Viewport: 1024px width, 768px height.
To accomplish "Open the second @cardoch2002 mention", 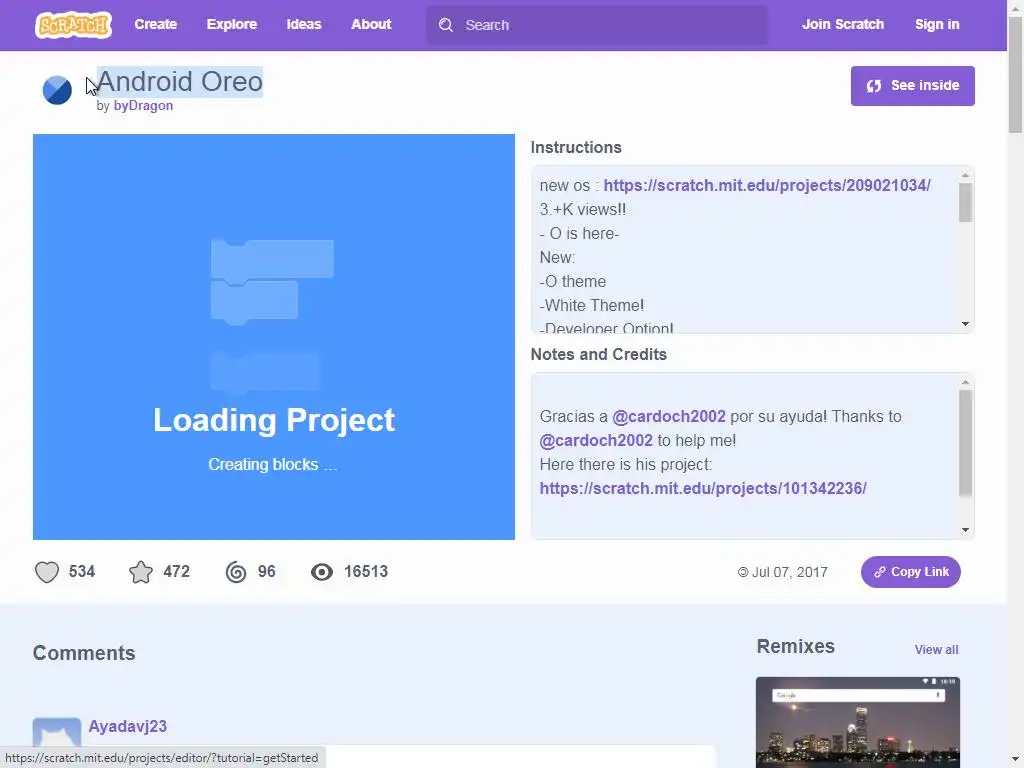I will coord(596,441).
